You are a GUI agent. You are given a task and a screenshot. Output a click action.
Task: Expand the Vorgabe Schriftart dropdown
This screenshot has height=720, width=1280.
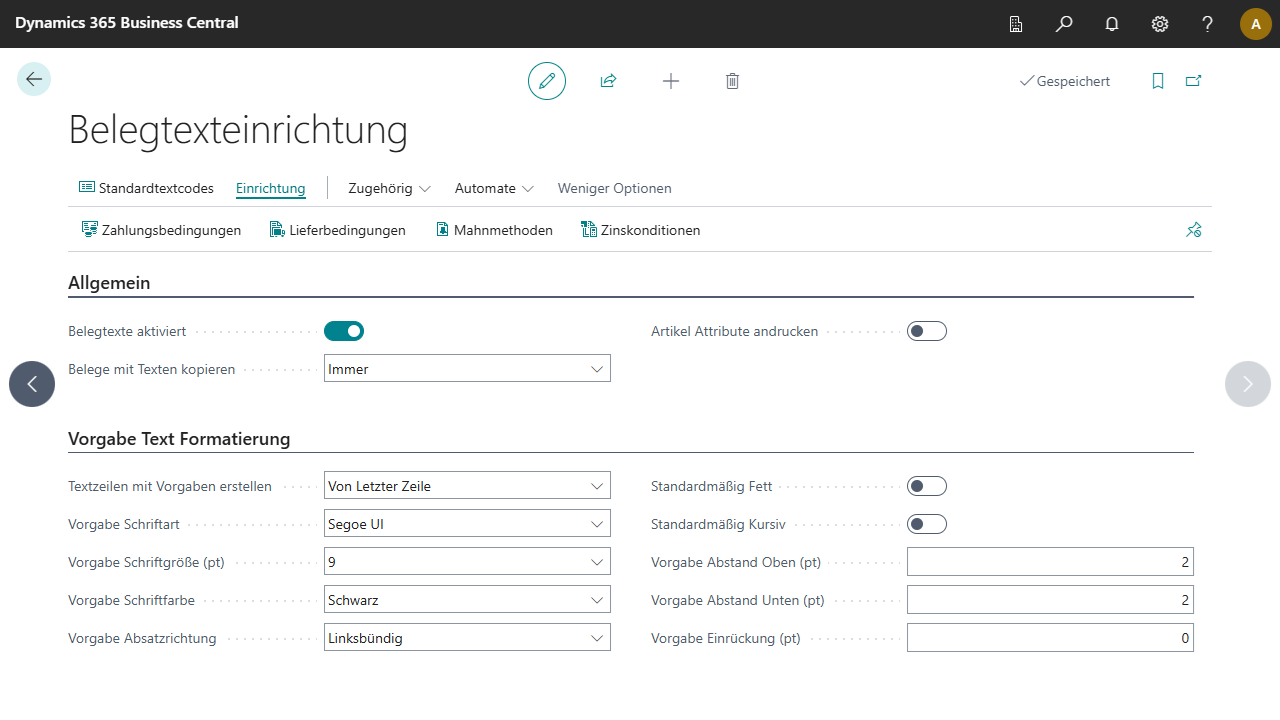(x=467, y=524)
